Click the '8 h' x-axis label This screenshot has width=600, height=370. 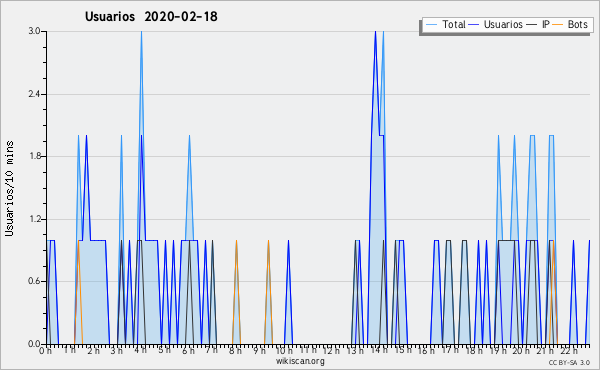click(x=235, y=350)
